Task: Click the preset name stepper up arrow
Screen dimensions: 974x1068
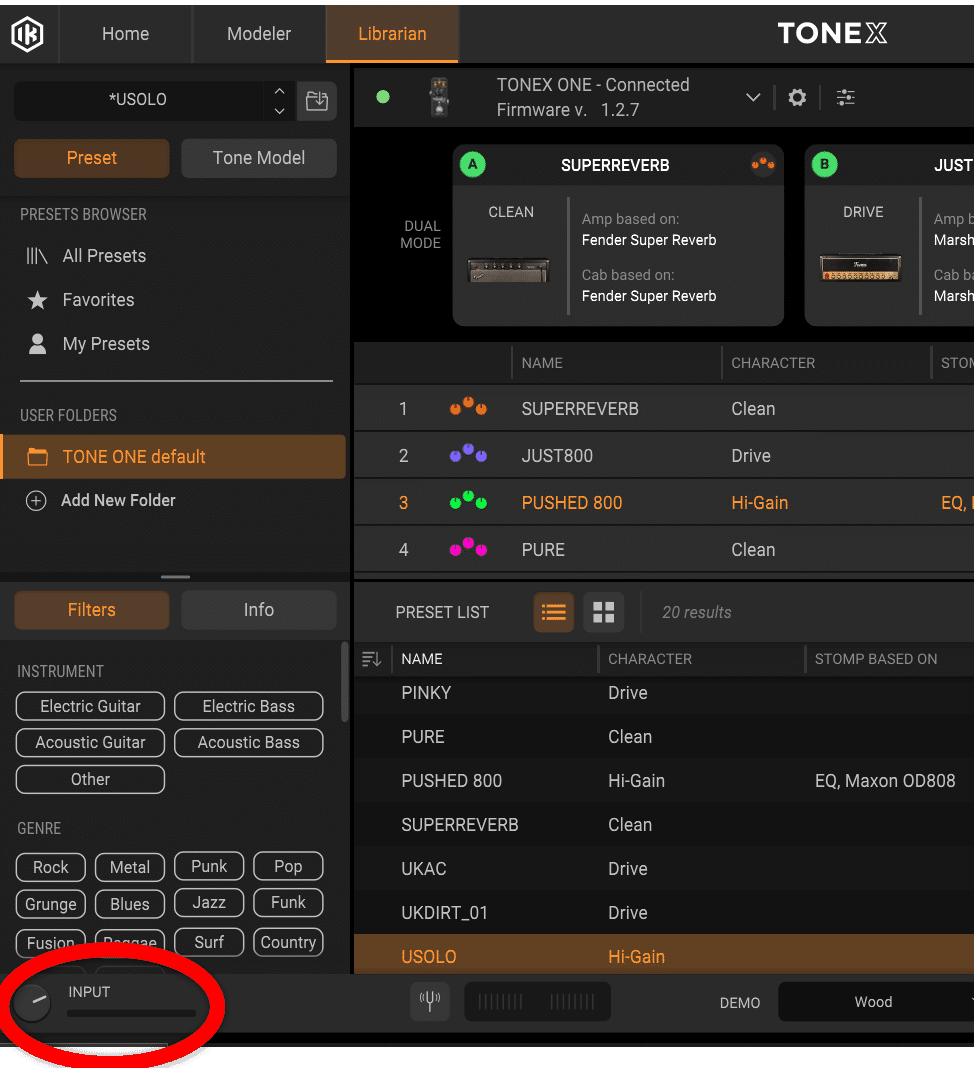Action: [279, 93]
